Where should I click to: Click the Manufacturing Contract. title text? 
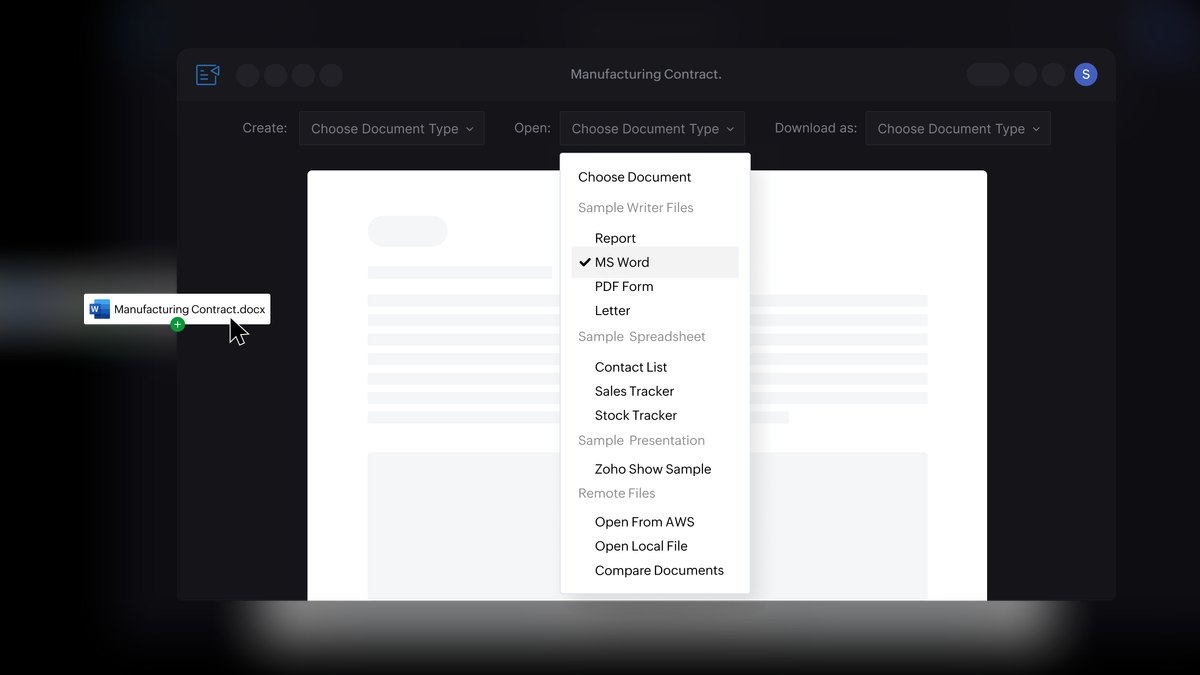pos(646,74)
